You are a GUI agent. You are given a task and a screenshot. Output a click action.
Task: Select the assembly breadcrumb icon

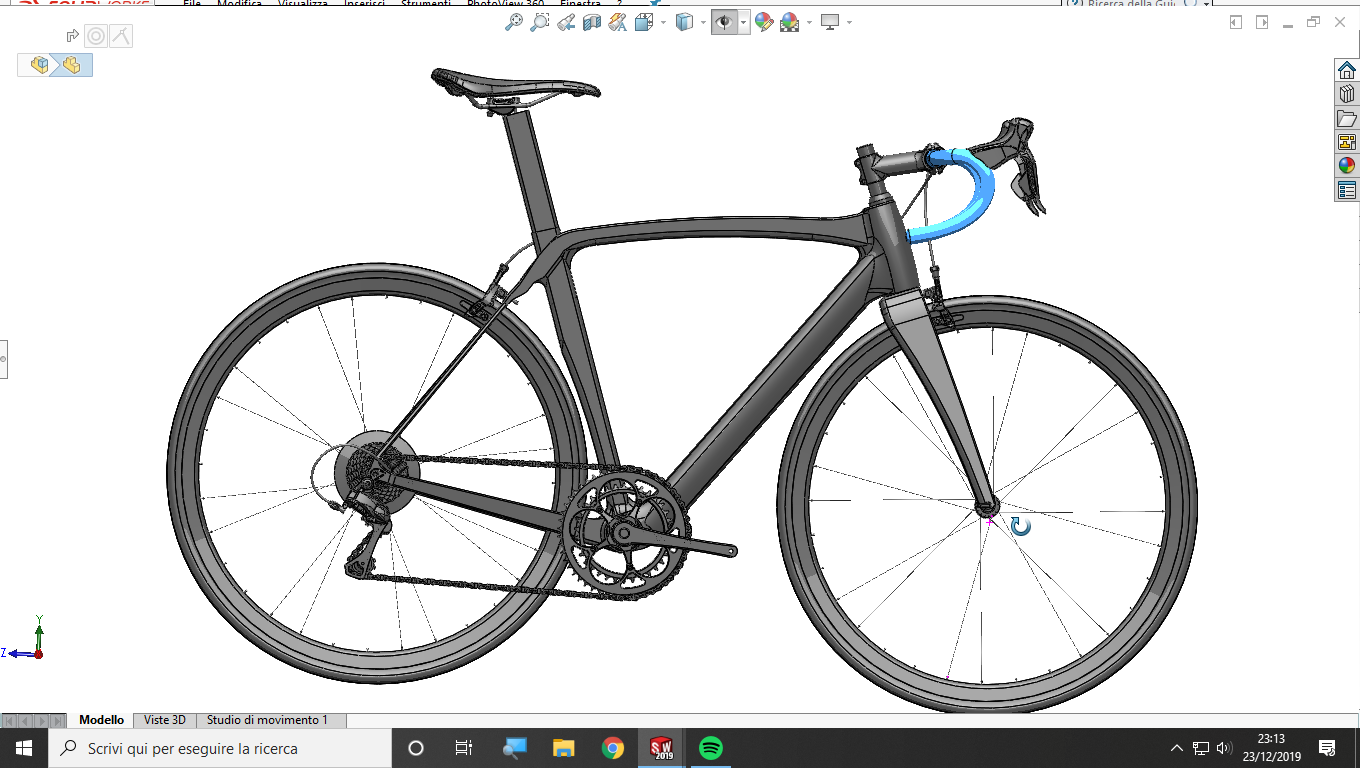[x=40, y=65]
